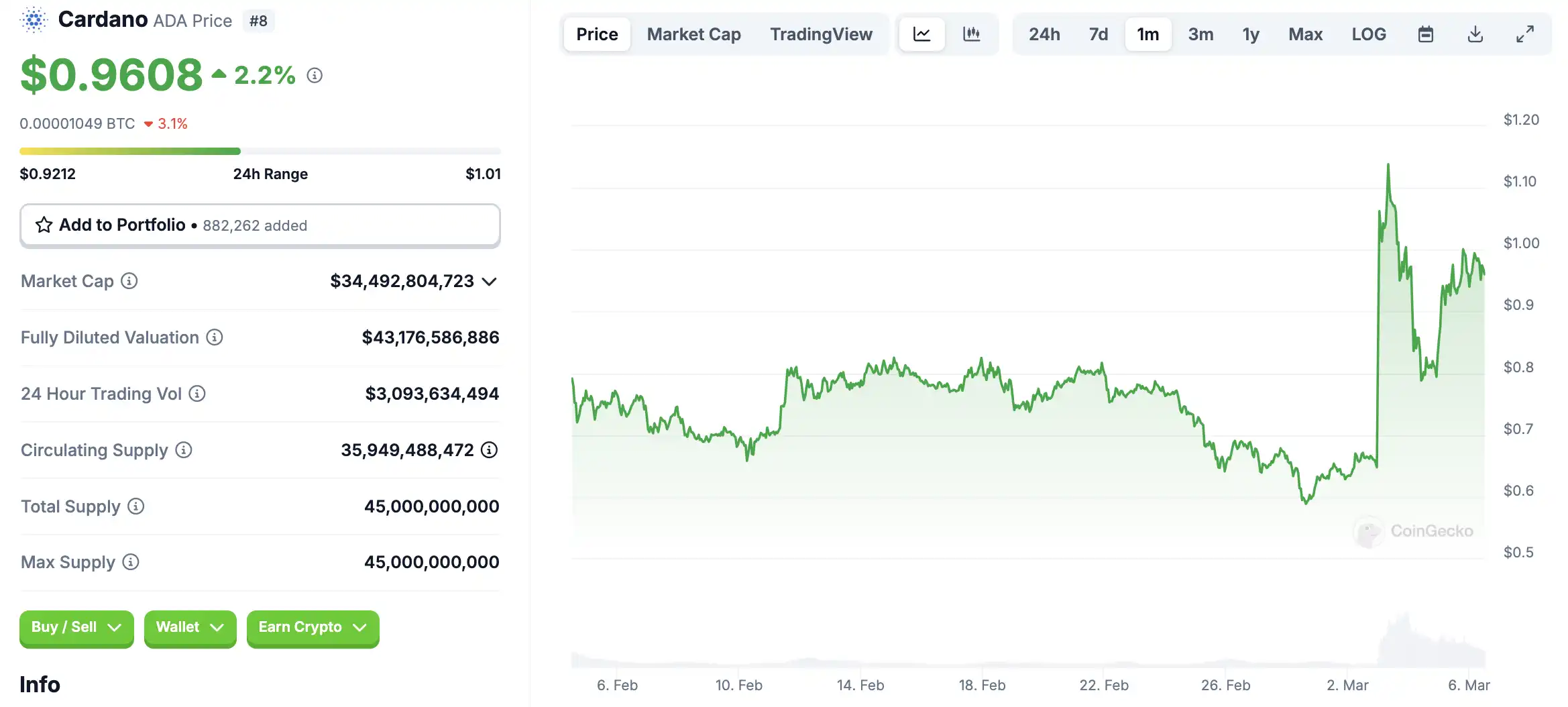1568x707 pixels.
Task: Open the calendar date range picker
Action: (1426, 34)
